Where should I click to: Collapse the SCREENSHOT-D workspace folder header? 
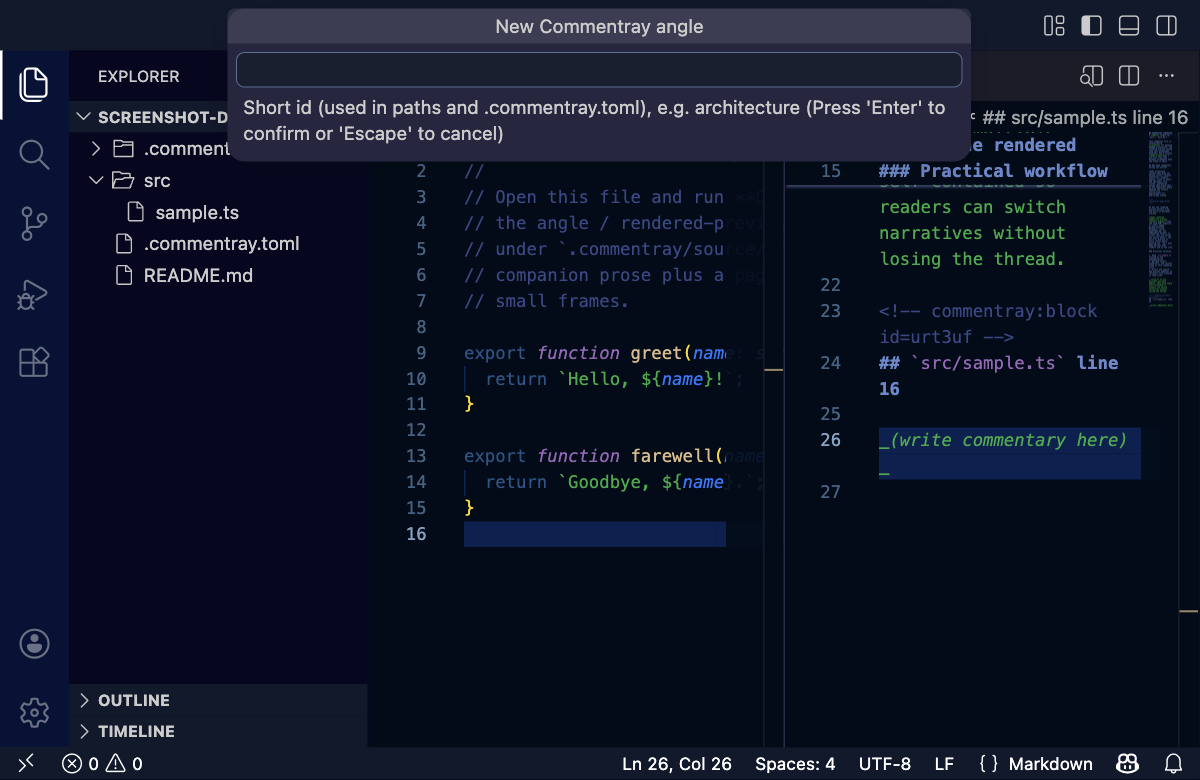(150, 117)
